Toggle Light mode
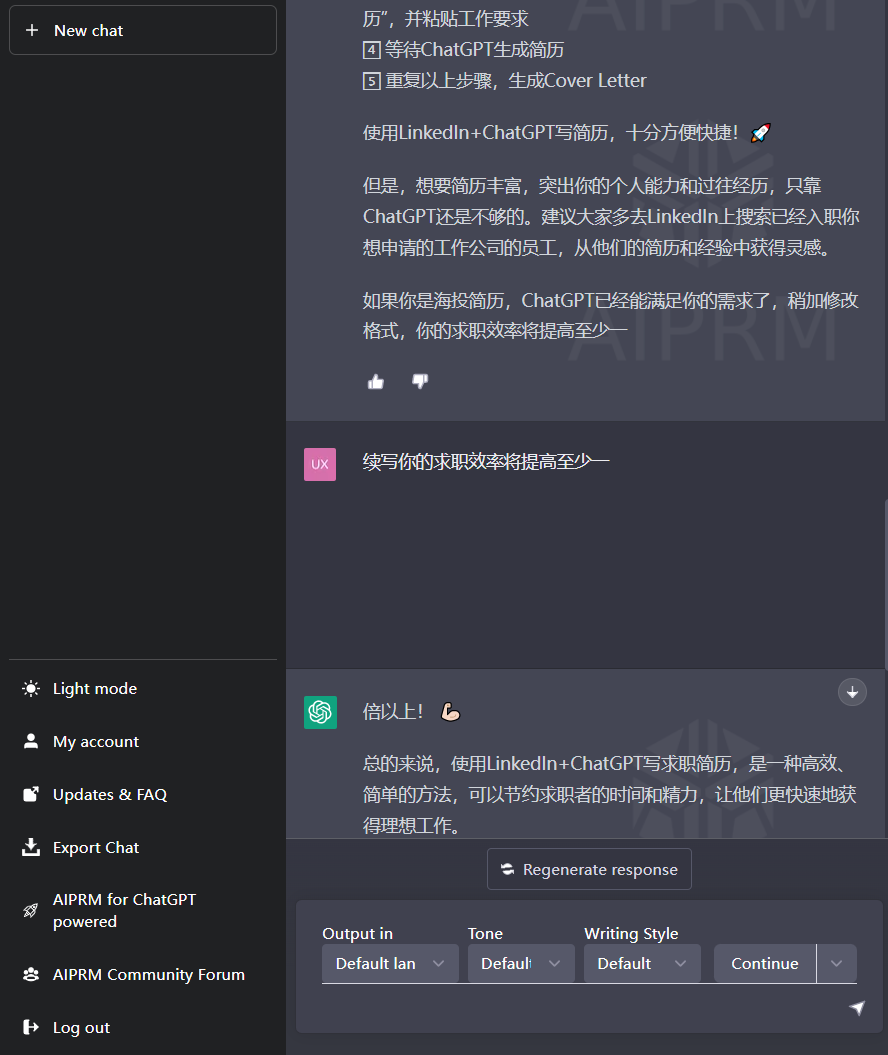The image size is (888, 1055). pos(29,688)
